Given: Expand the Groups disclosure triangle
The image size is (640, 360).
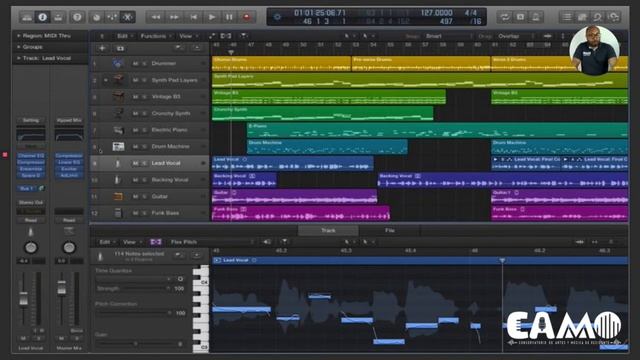Looking at the screenshot, I should tap(18, 47).
